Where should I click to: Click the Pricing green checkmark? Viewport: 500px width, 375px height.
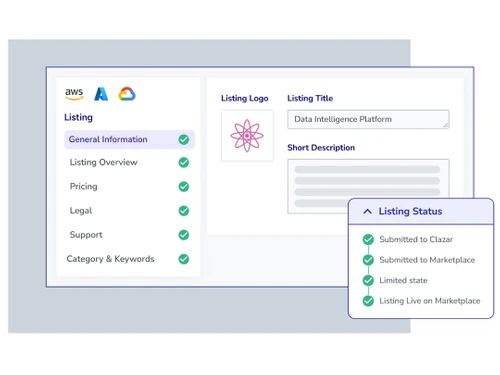[x=184, y=186]
